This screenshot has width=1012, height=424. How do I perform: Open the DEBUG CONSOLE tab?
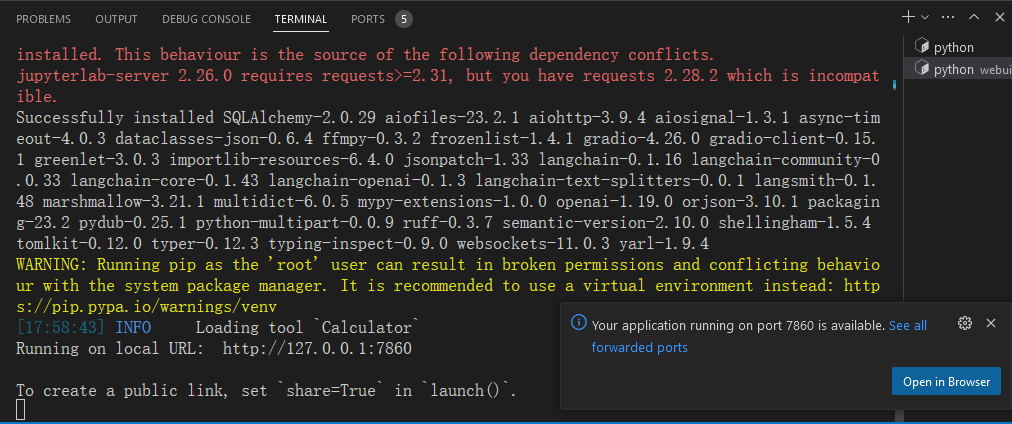[205, 19]
